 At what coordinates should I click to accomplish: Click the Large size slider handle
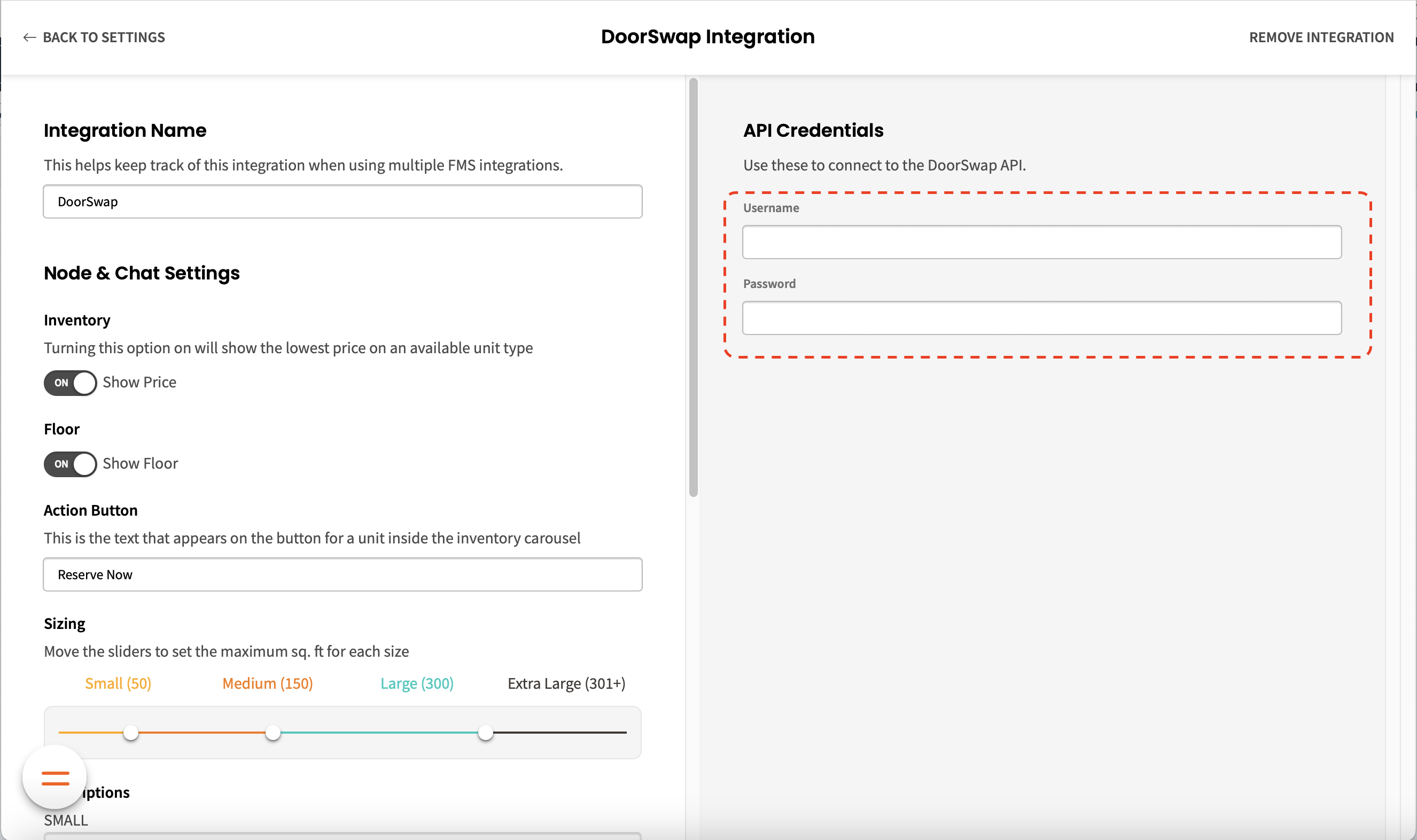pyautogui.click(x=486, y=733)
